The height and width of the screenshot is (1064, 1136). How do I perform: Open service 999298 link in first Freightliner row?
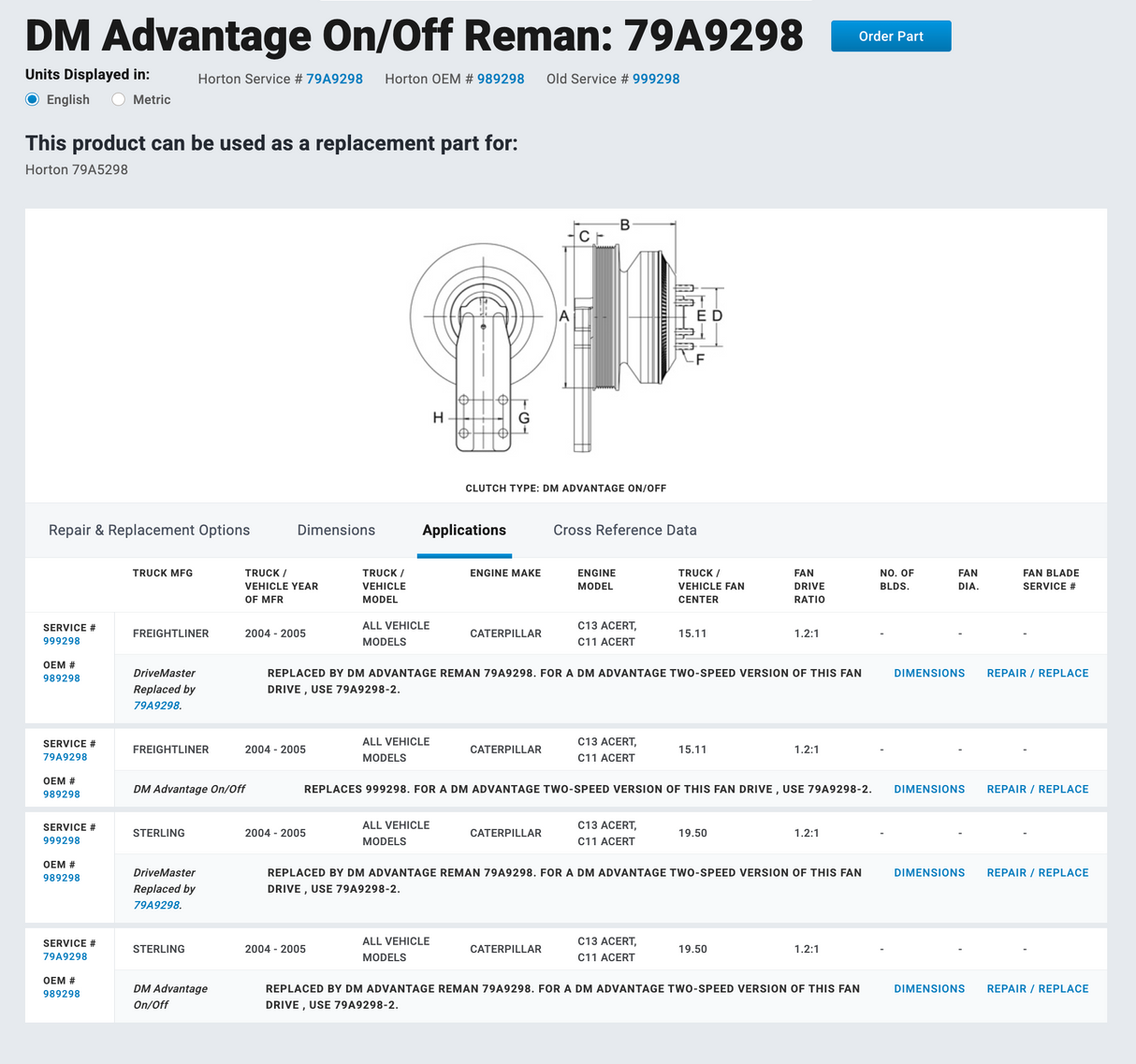pyautogui.click(x=62, y=641)
